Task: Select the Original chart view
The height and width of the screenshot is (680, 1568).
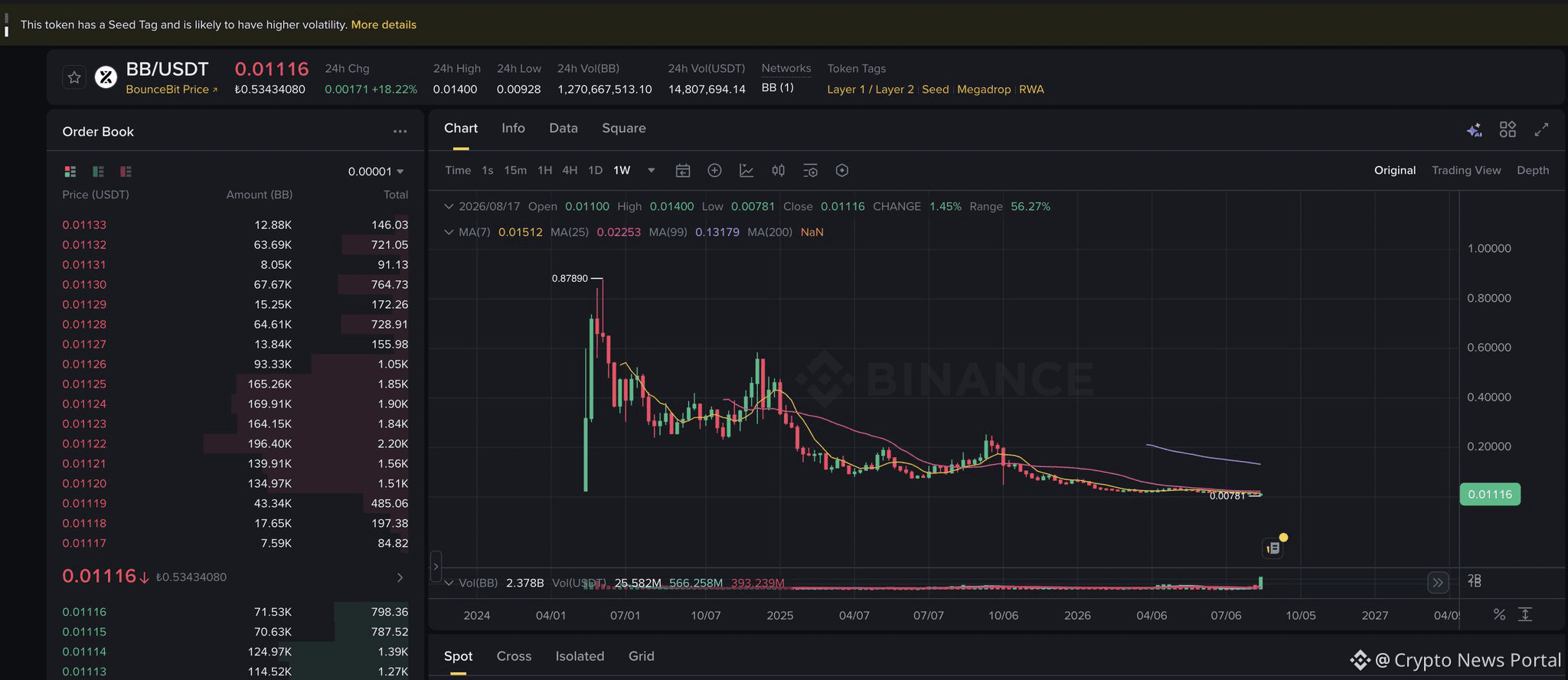Action: 1395,171
